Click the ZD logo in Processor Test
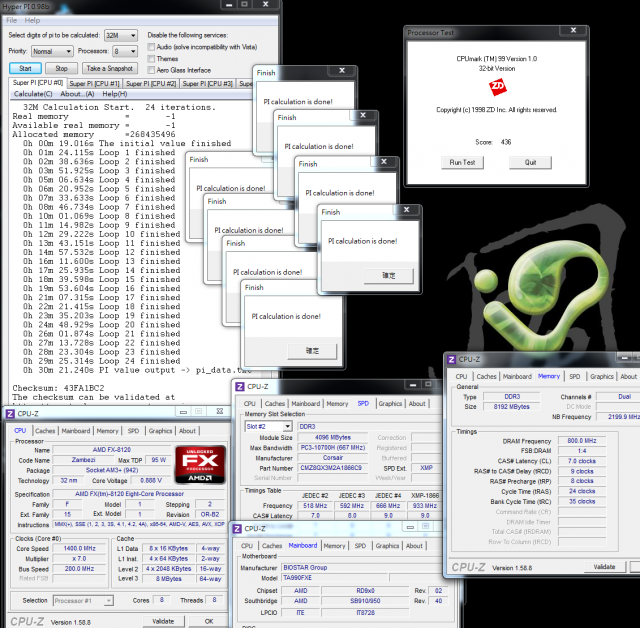The height and width of the screenshot is (628, 640). (497, 87)
